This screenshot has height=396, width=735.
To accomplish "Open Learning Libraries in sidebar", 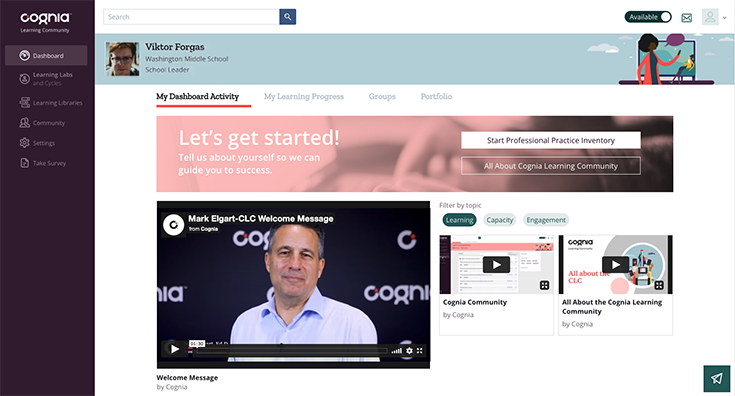I will (x=51, y=103).
